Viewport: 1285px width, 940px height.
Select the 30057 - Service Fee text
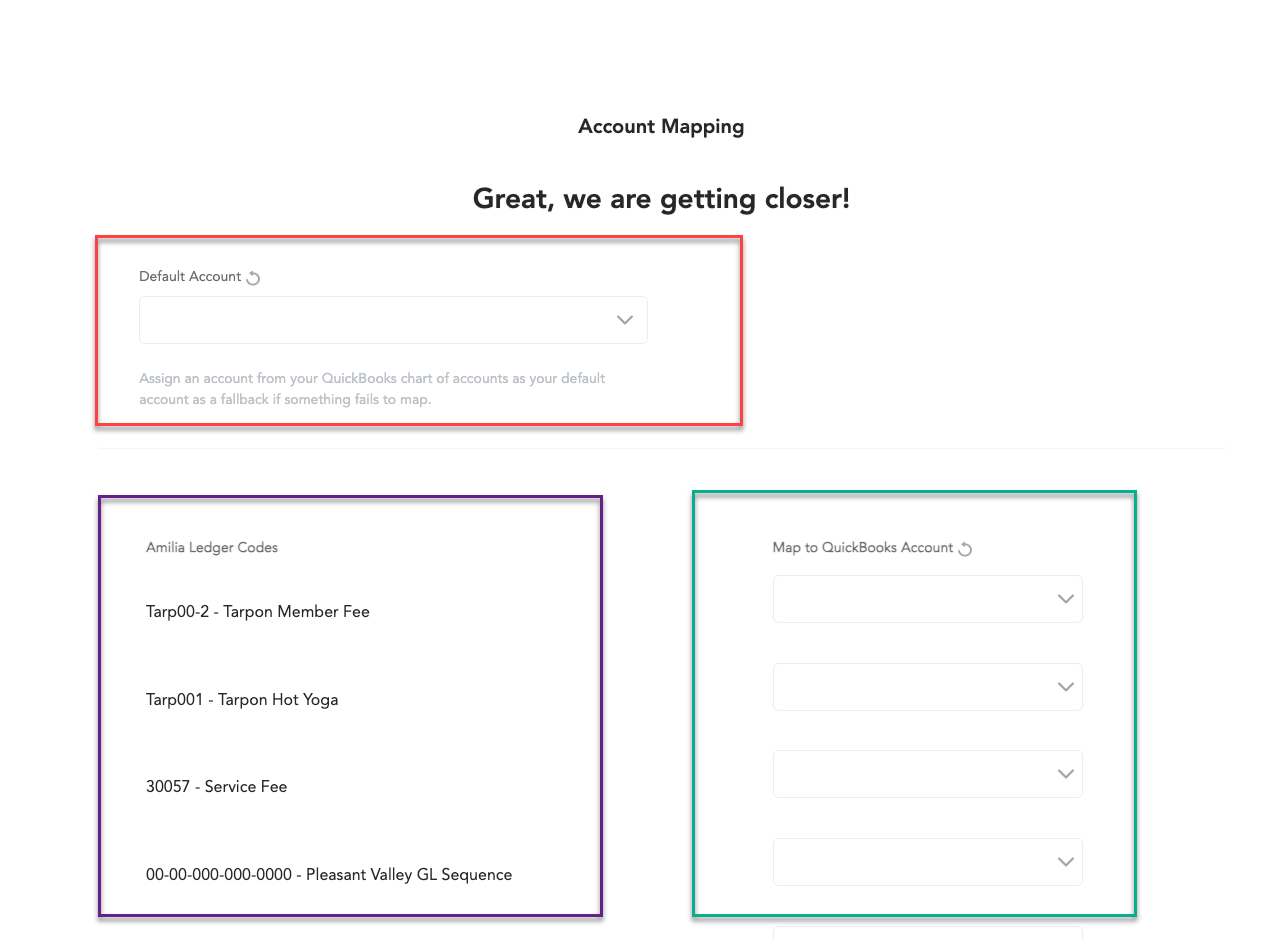pyautogui.click(x=216, y=787)
